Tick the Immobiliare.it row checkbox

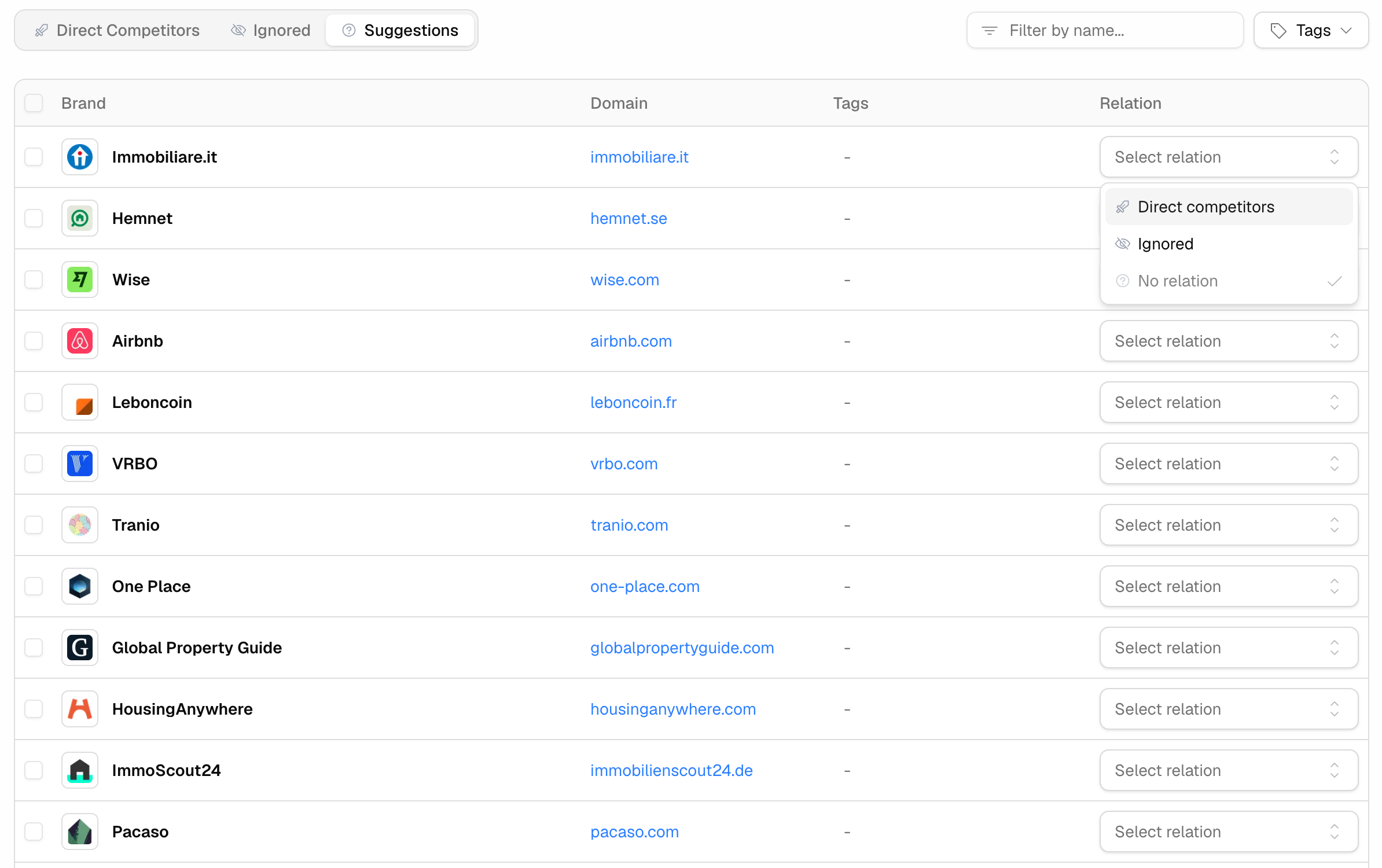[x=34, y=157]
